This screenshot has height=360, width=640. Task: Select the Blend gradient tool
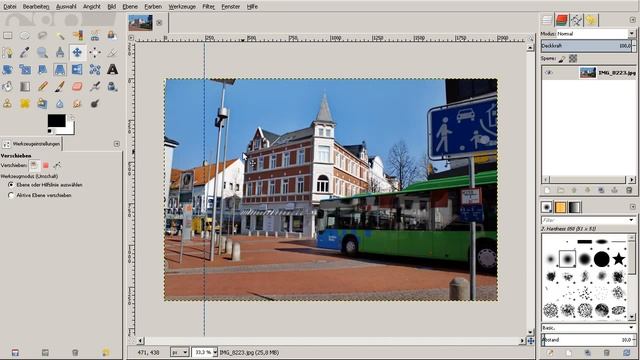pos(25,87)
